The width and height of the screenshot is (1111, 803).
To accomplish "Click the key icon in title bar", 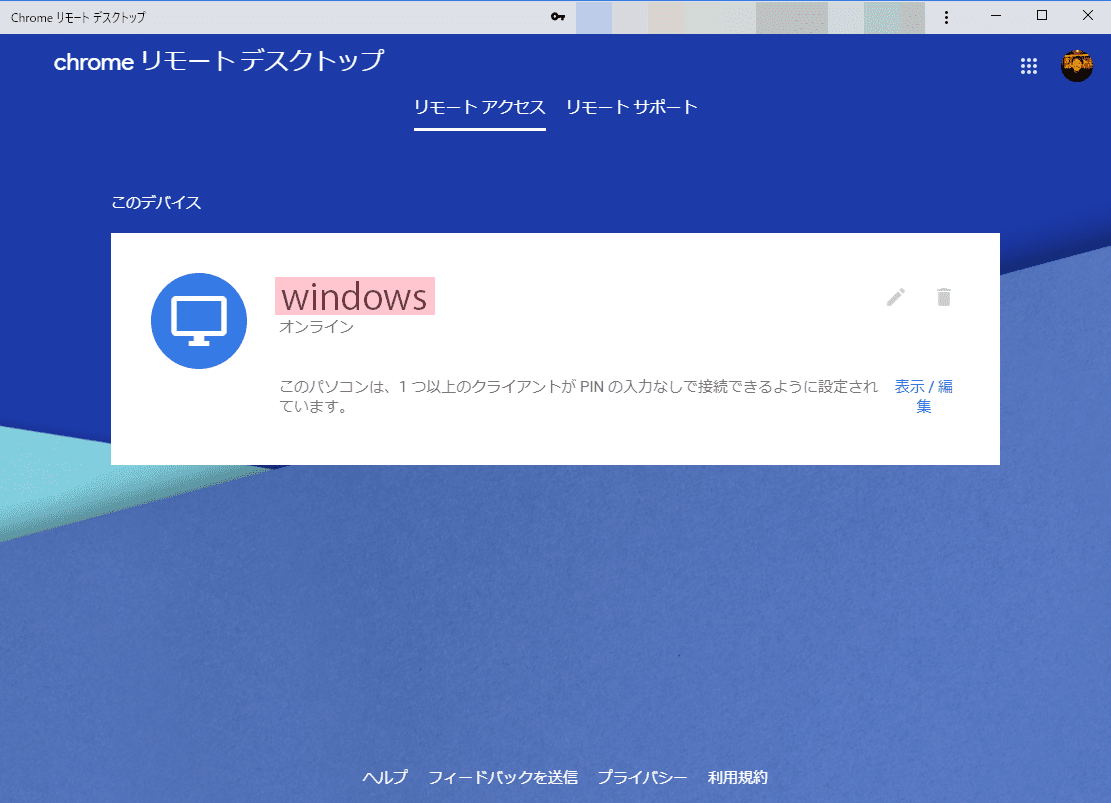I will coord(558,16).
